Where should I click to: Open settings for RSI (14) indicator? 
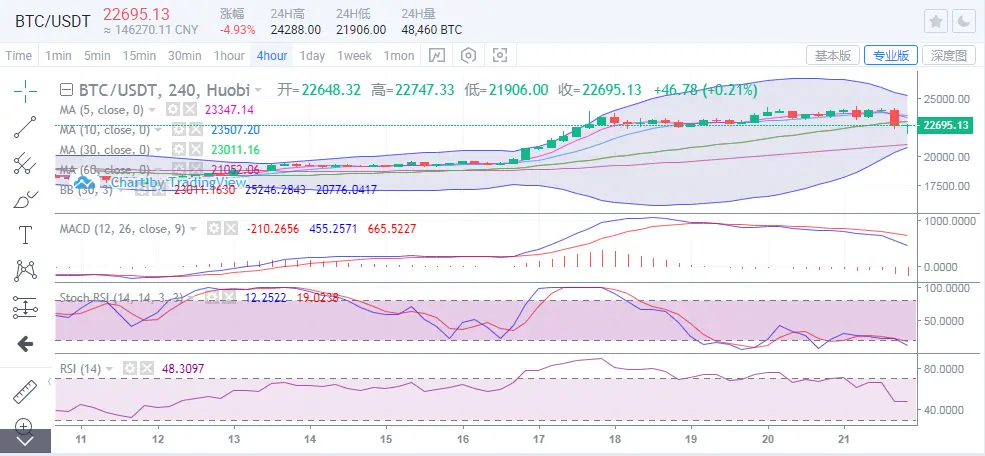[130, 368]
